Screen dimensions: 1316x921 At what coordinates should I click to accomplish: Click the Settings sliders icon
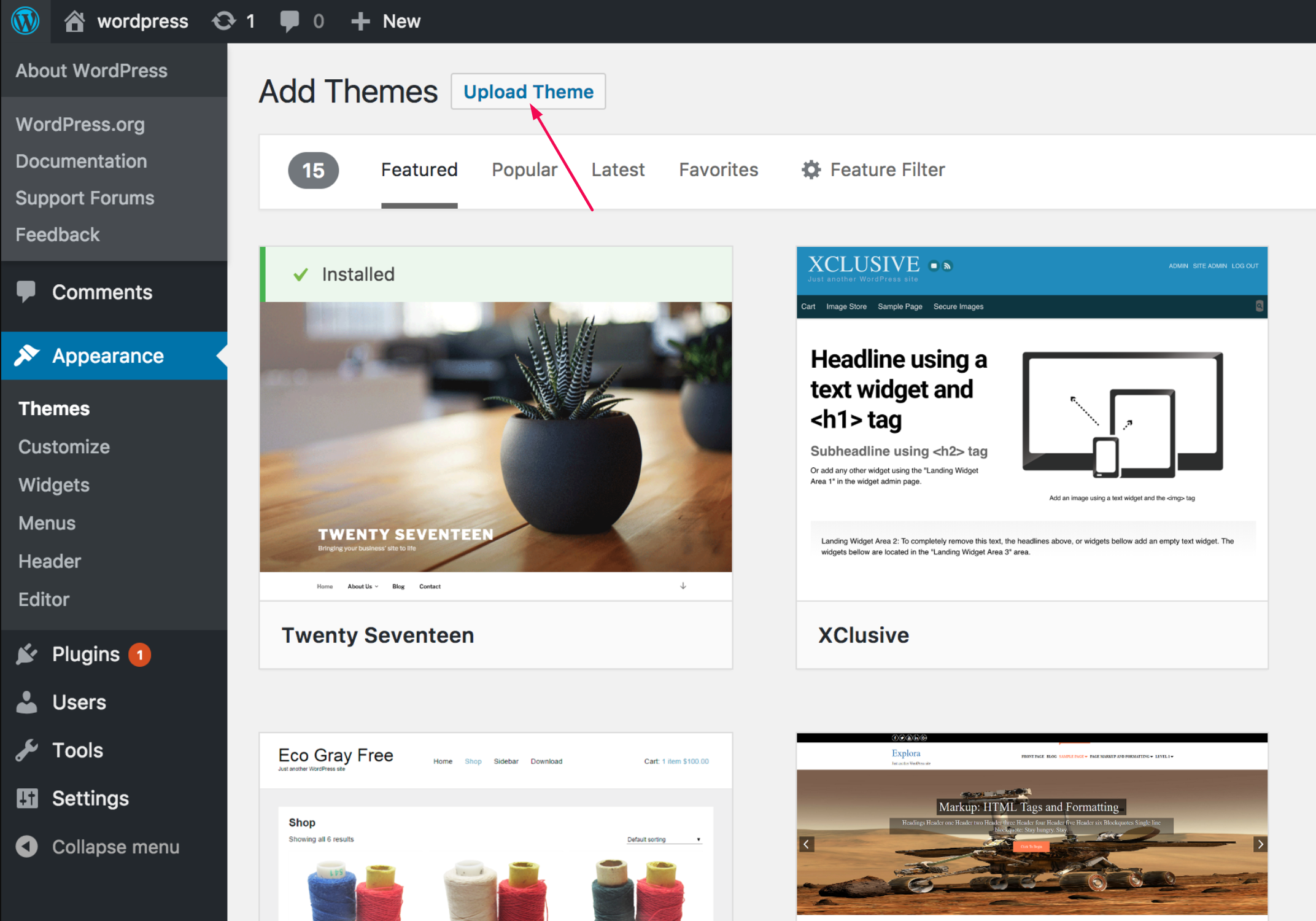[26, 798]
